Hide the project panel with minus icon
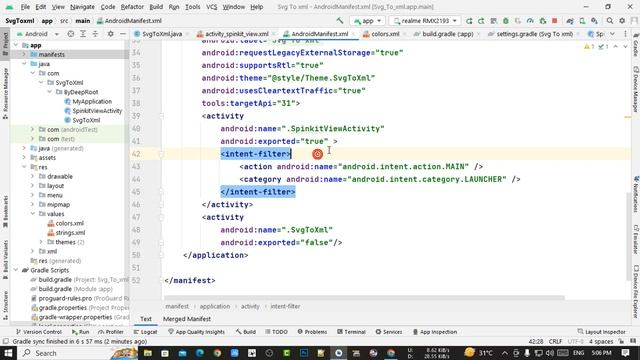Viewport: 640px width, 360px height. coord(122,34)
